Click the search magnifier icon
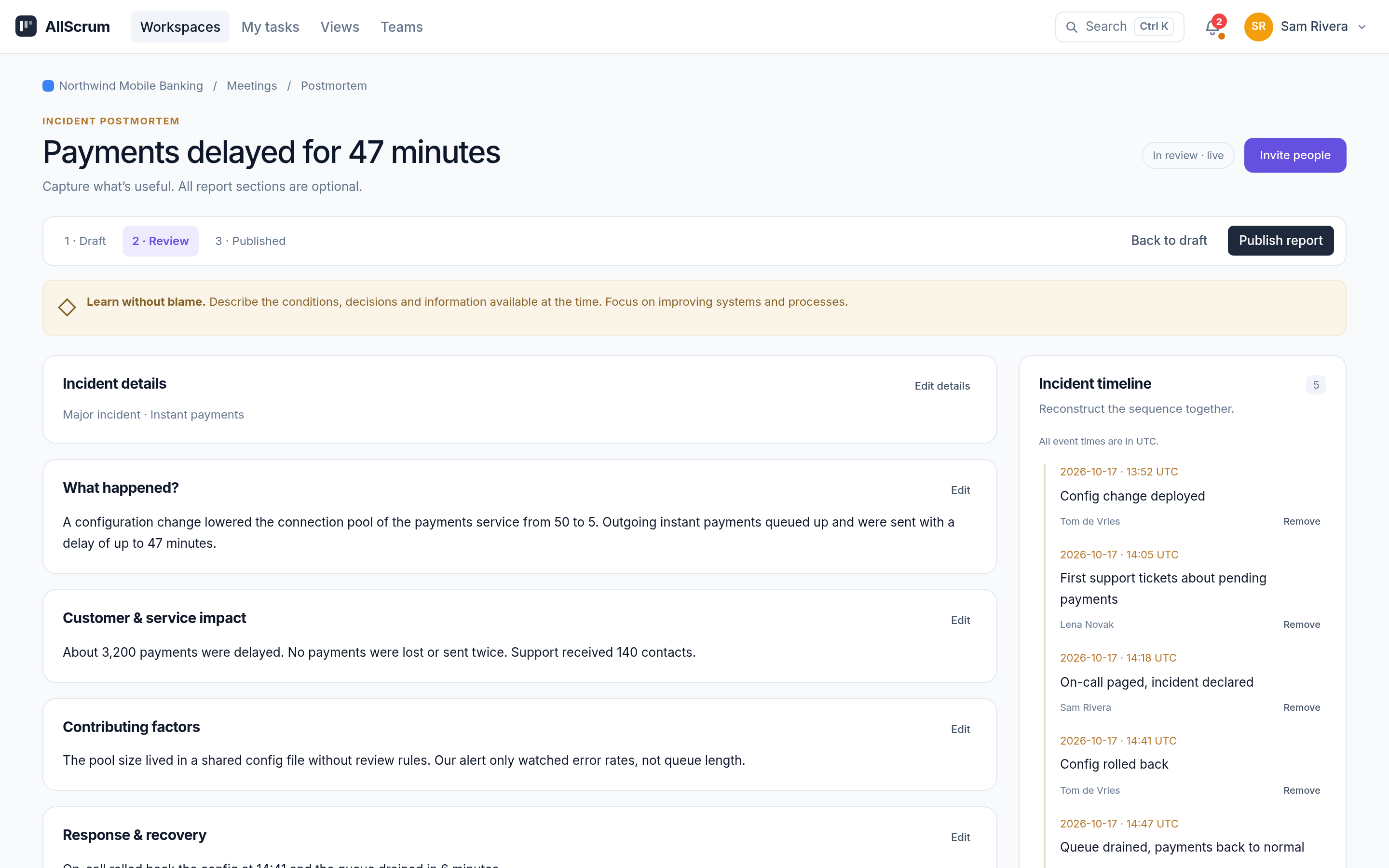This screenshot has width=1389, height=868. (1071, 27)
